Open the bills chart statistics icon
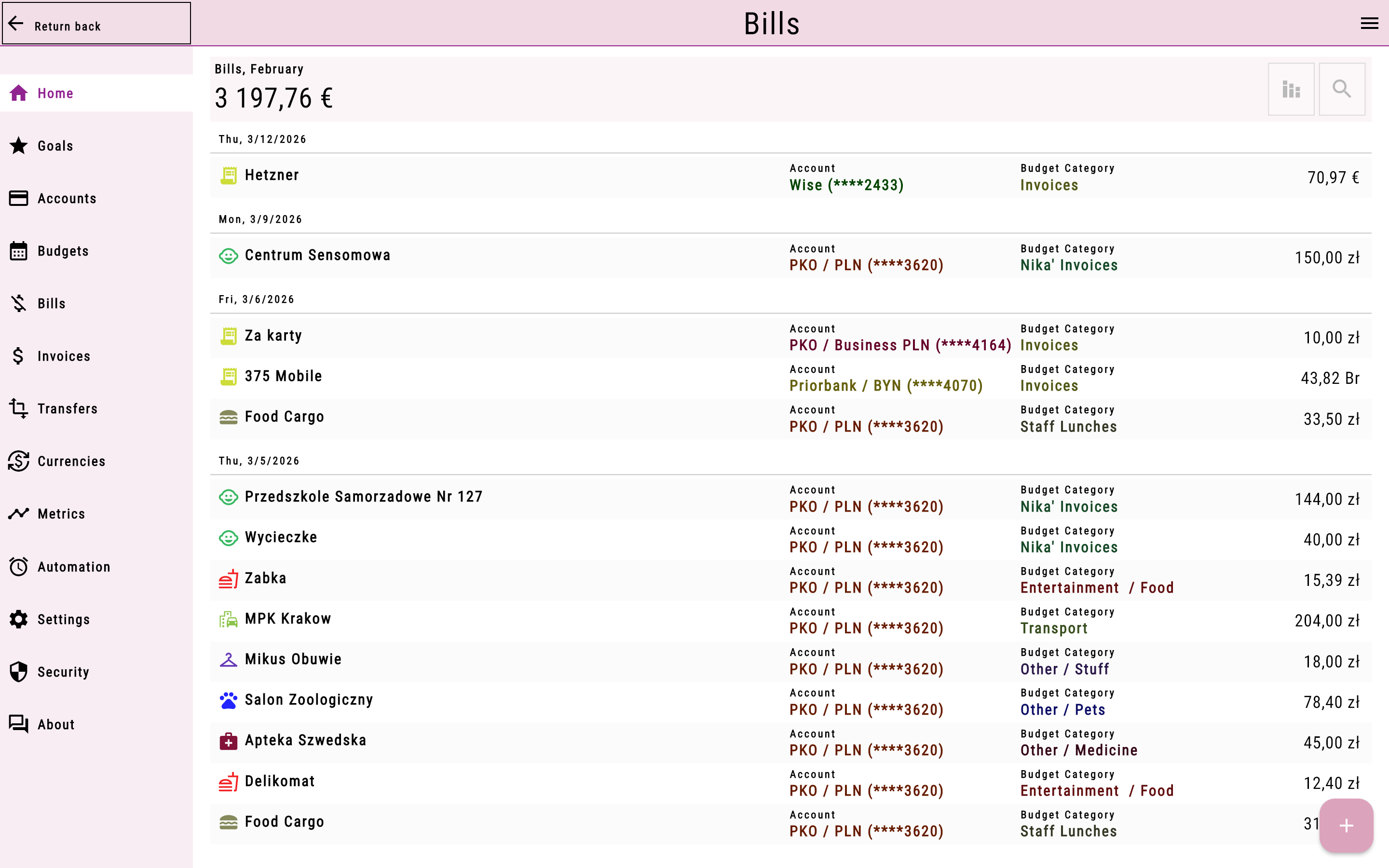This screenshot has width=1389, height=868. pos(1291,89)
